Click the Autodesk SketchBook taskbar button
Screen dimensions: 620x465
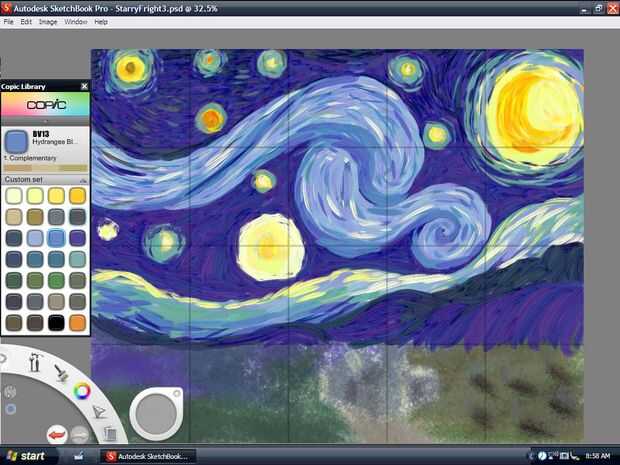click(148, 456)
